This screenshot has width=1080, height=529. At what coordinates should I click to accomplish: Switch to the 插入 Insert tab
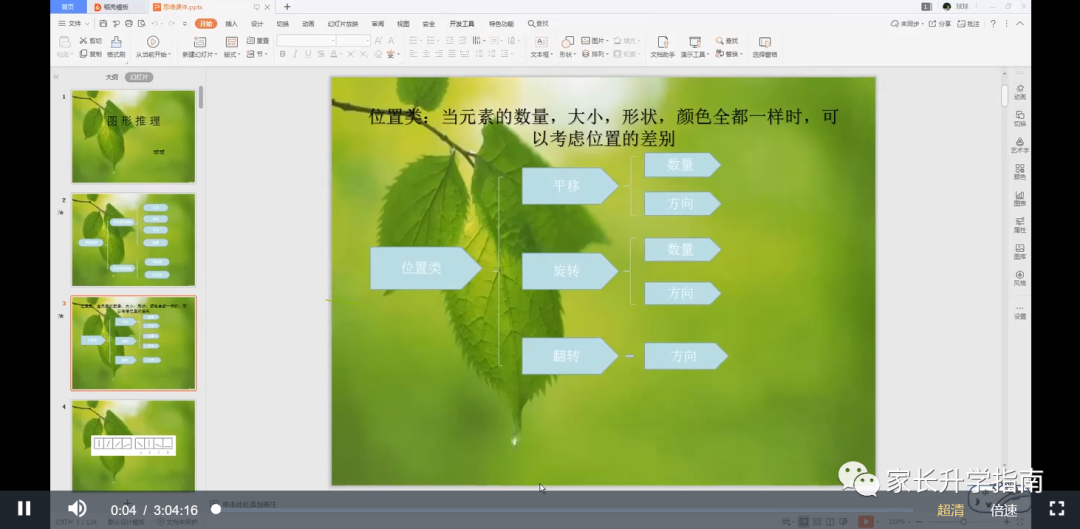click(x=231, y=23)
